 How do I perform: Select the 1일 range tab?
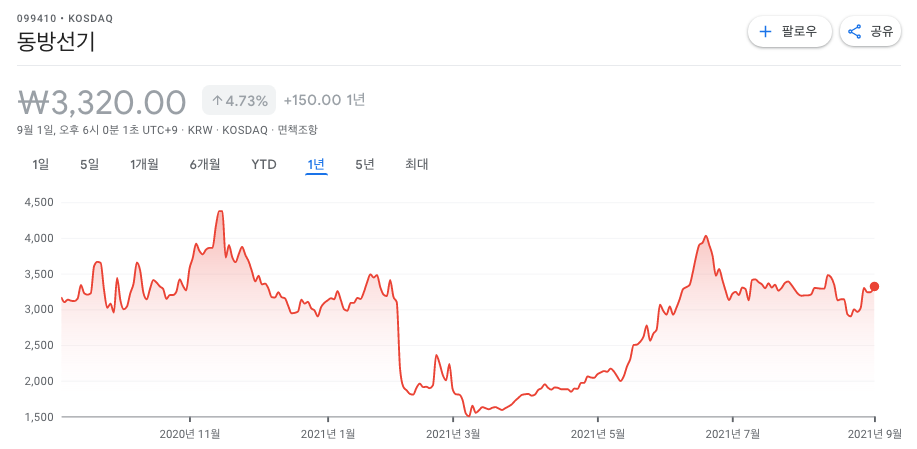click(40, 164)
